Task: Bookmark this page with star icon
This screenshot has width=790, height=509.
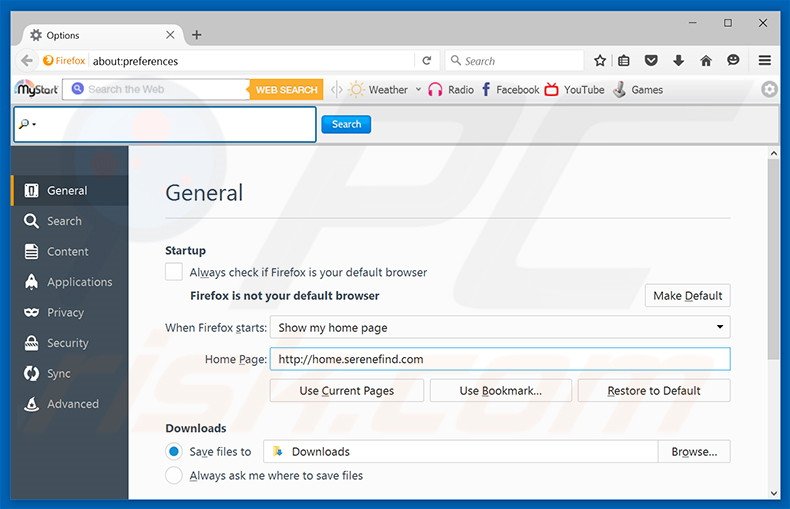Action: (x=600, y=61)
